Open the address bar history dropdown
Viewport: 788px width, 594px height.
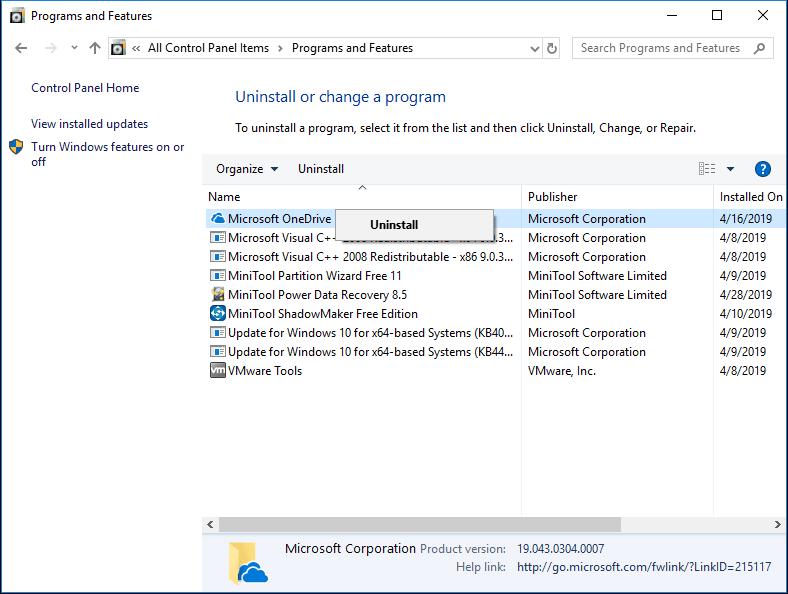[x=532, y=48]
